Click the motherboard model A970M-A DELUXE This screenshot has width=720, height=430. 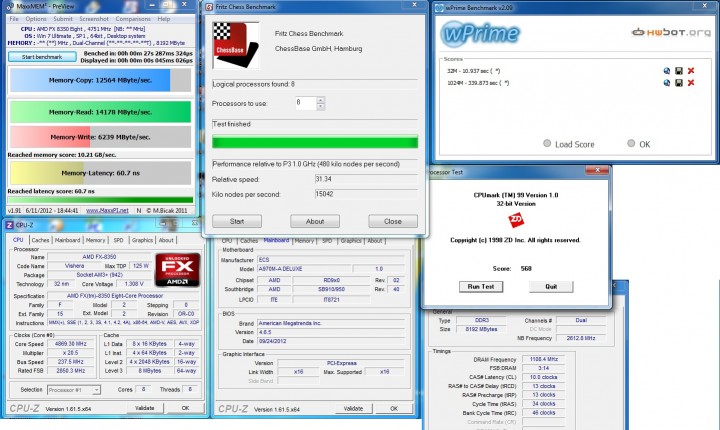pos(304,269)
